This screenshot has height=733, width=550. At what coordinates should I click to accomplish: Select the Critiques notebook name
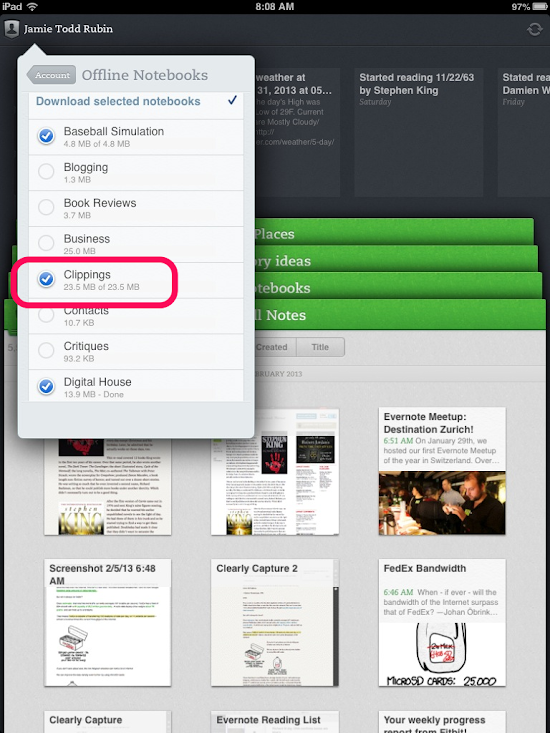coord(86,346)
